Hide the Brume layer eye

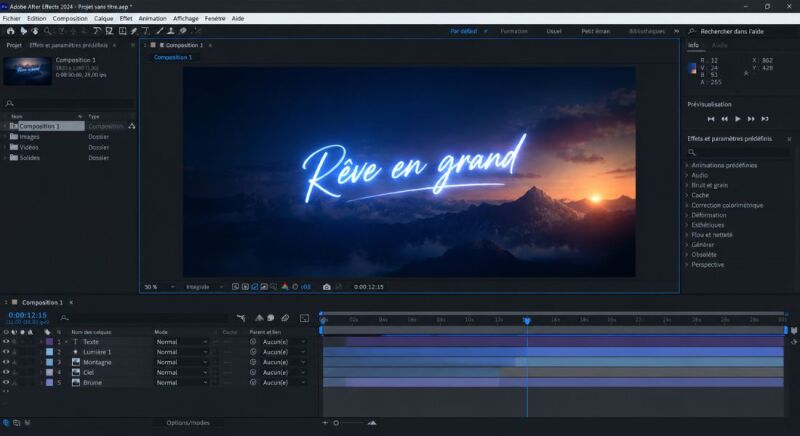coord(6,382)
